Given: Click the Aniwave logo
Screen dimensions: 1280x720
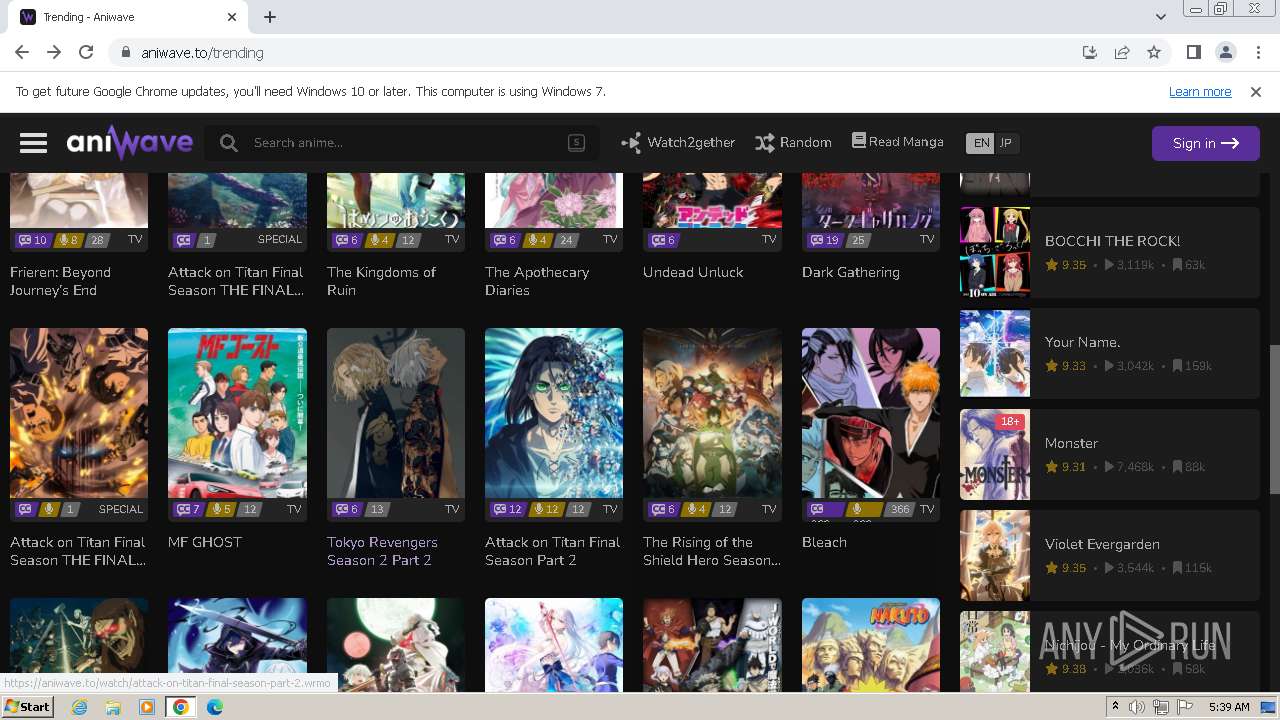Looking at the screenshot, I should point(130,143).
